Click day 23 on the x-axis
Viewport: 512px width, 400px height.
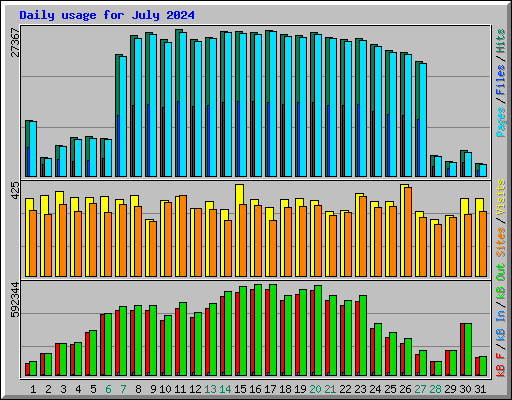(360, 389)
